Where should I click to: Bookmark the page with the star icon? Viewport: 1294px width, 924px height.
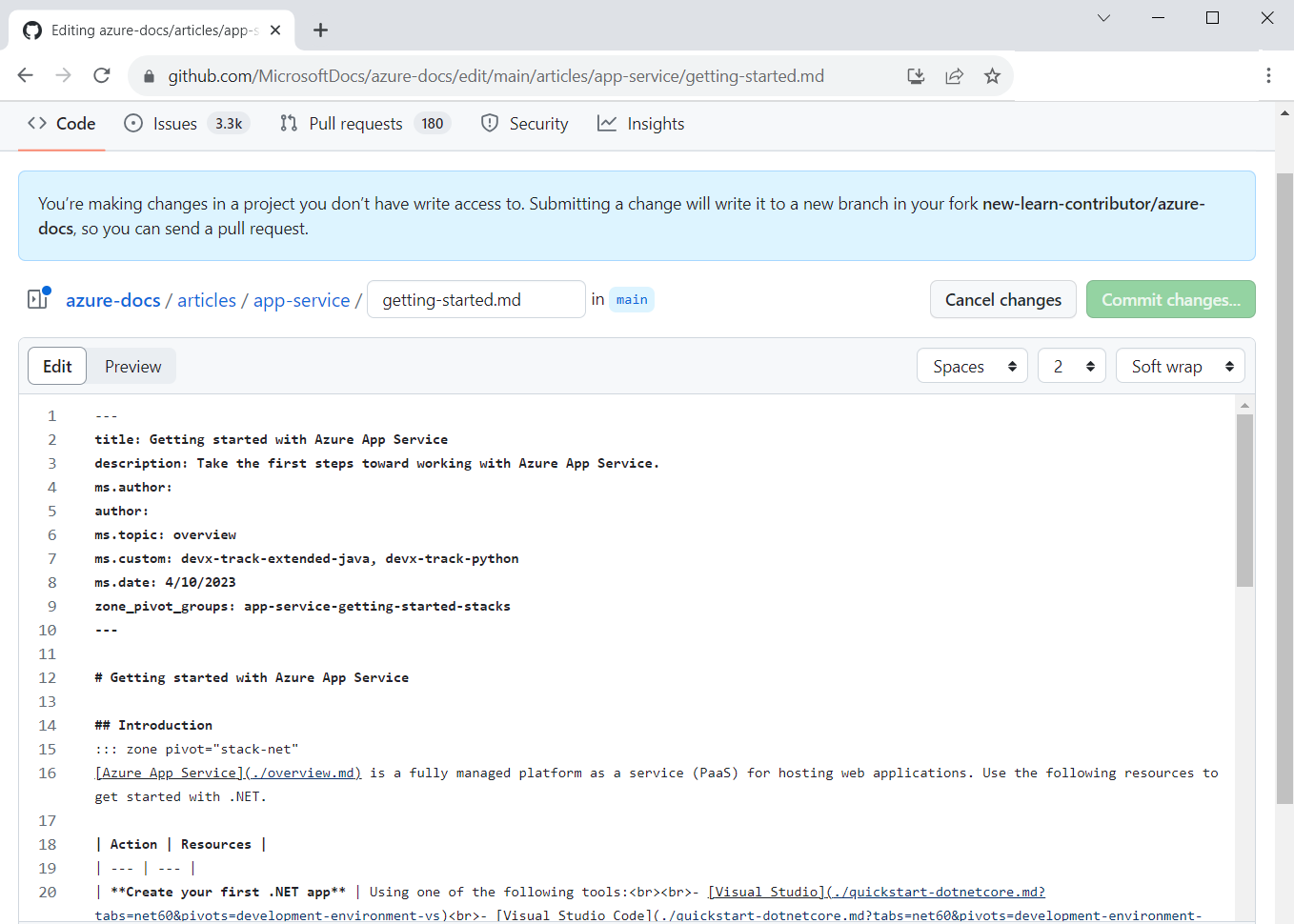(x=992, y=75)
